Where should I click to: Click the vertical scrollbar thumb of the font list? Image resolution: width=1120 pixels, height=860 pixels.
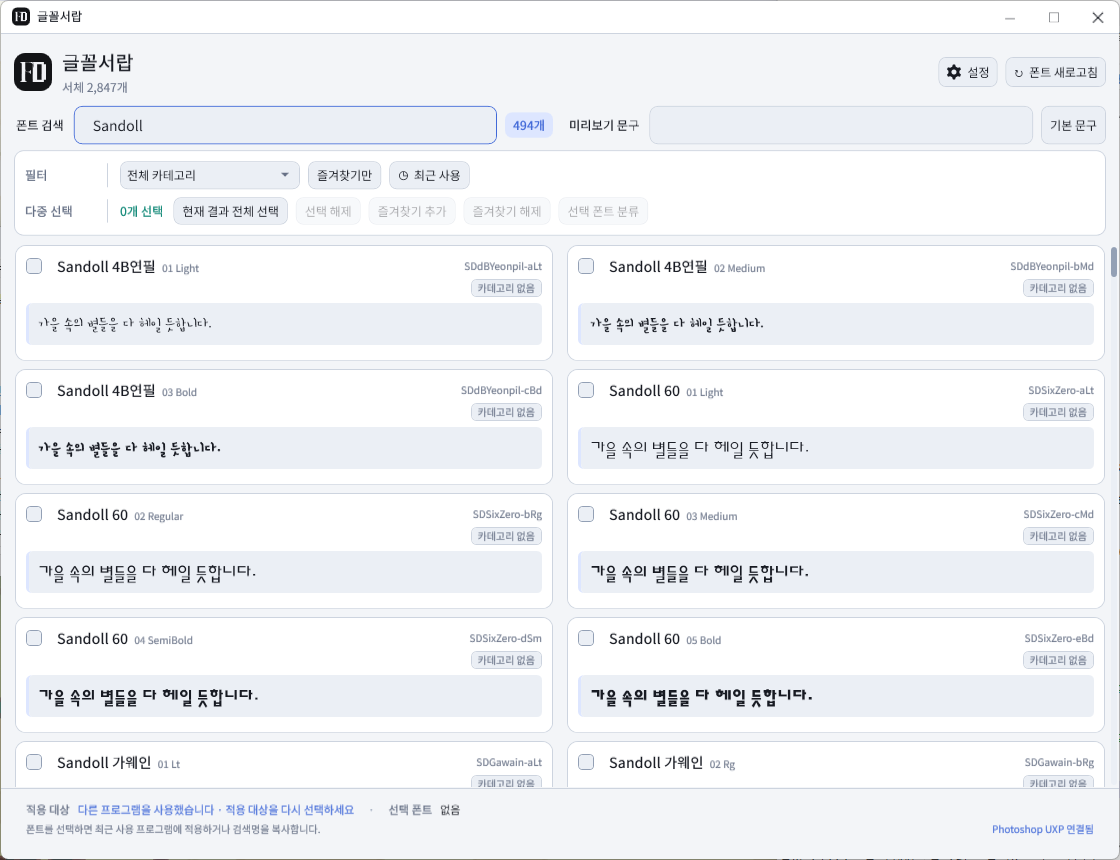tap(1114, 262)
